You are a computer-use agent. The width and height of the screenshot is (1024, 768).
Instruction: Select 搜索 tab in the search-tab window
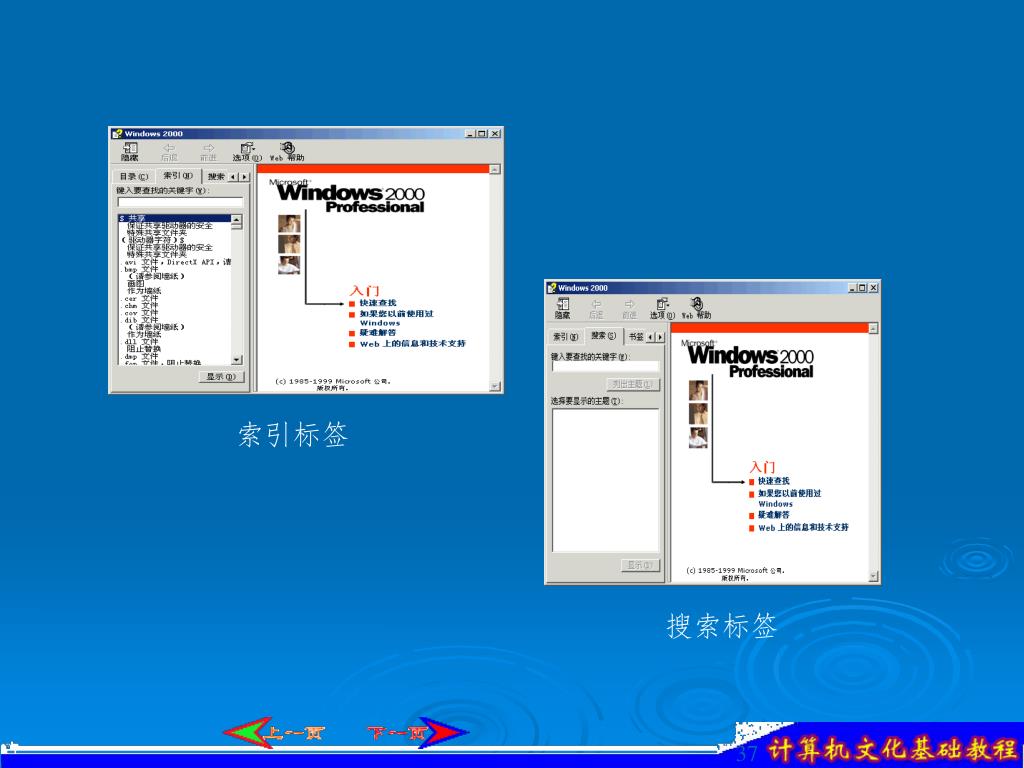tap(603, 335)
